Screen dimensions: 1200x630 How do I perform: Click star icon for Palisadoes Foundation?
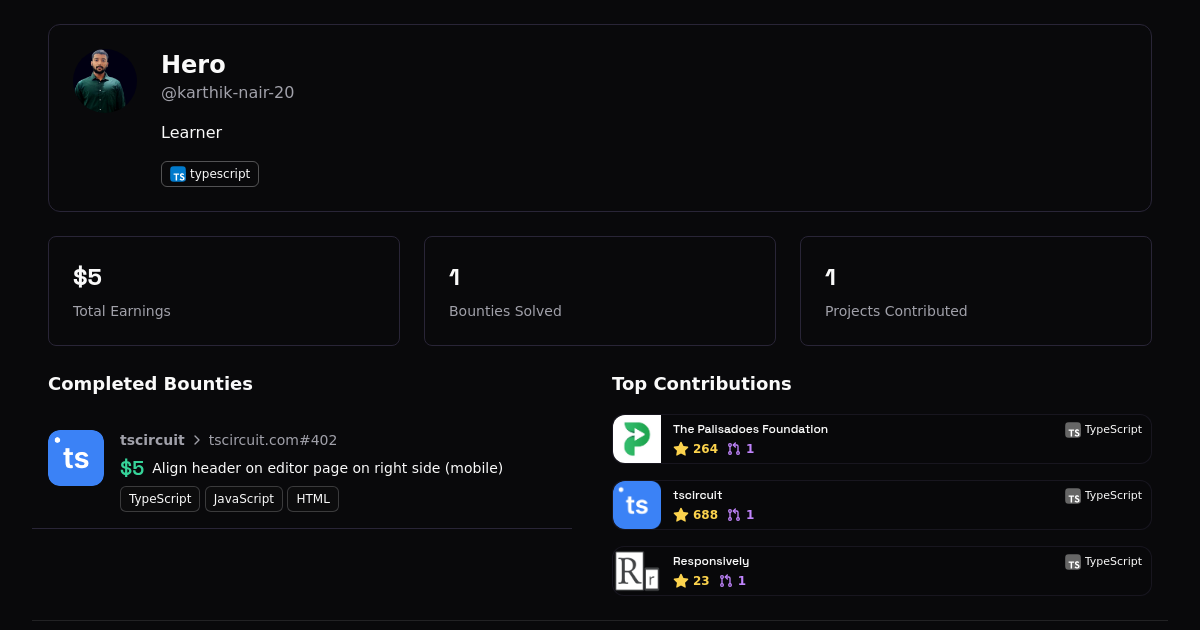pos(681,449)
